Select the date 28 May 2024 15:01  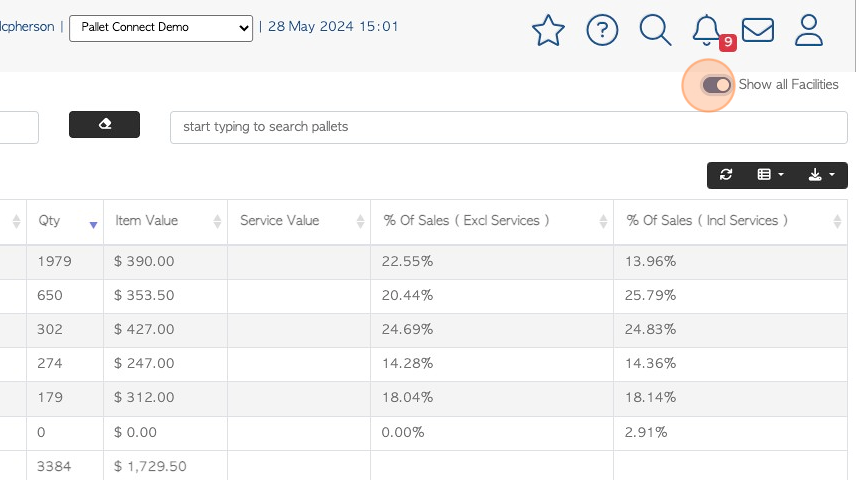point(333,27)
